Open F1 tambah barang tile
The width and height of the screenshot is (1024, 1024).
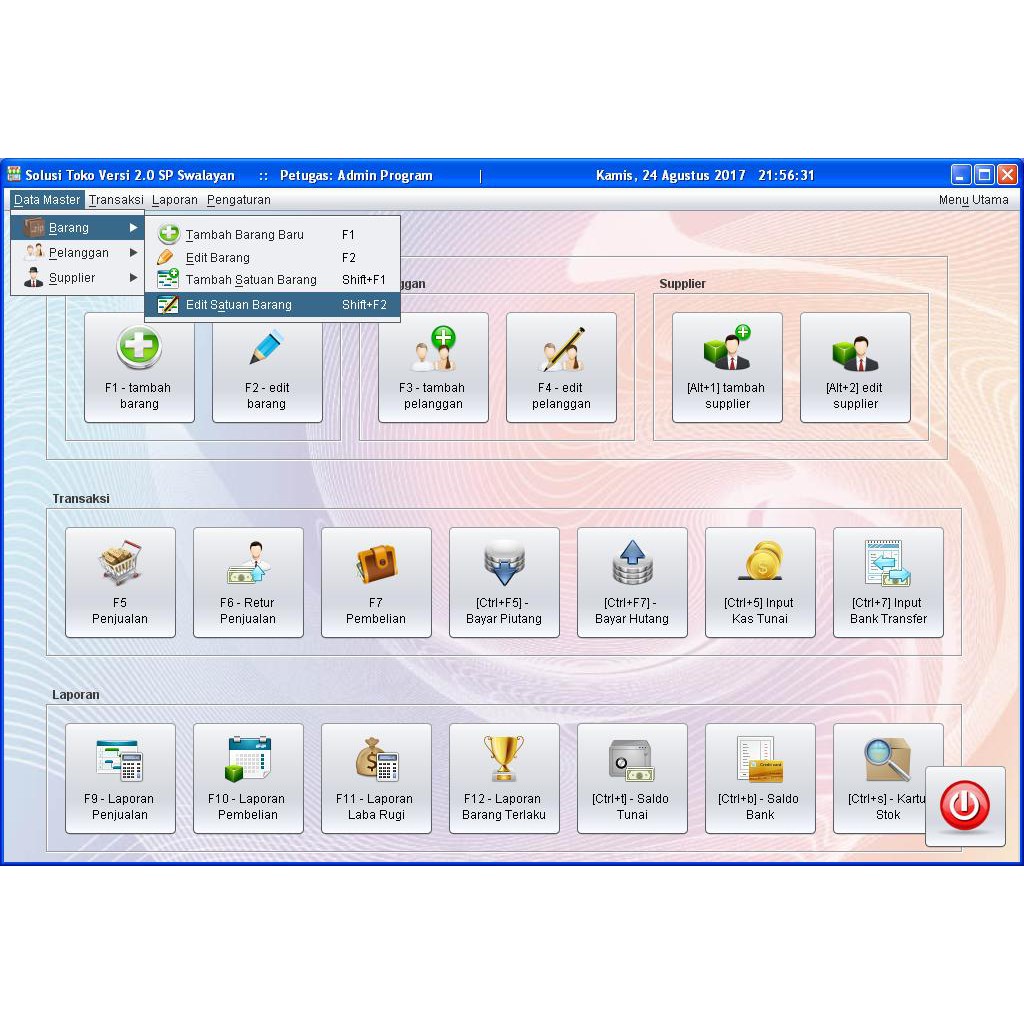tap(139, 372)
